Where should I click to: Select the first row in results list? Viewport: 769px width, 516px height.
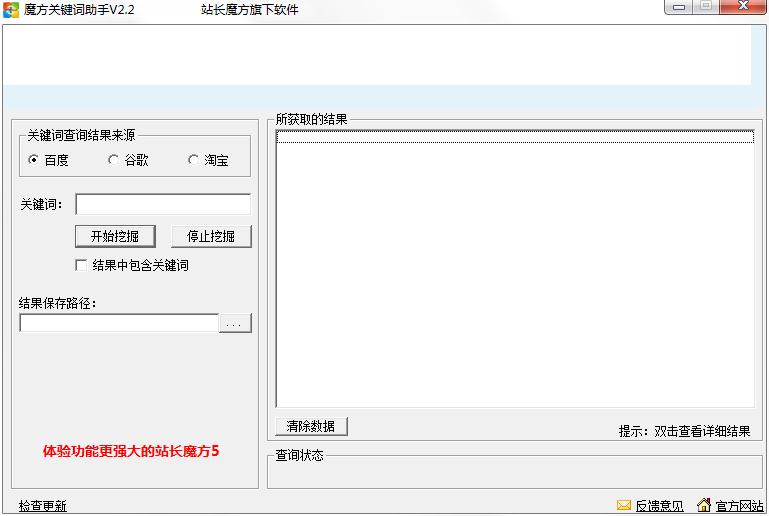(x=515, y=137)
